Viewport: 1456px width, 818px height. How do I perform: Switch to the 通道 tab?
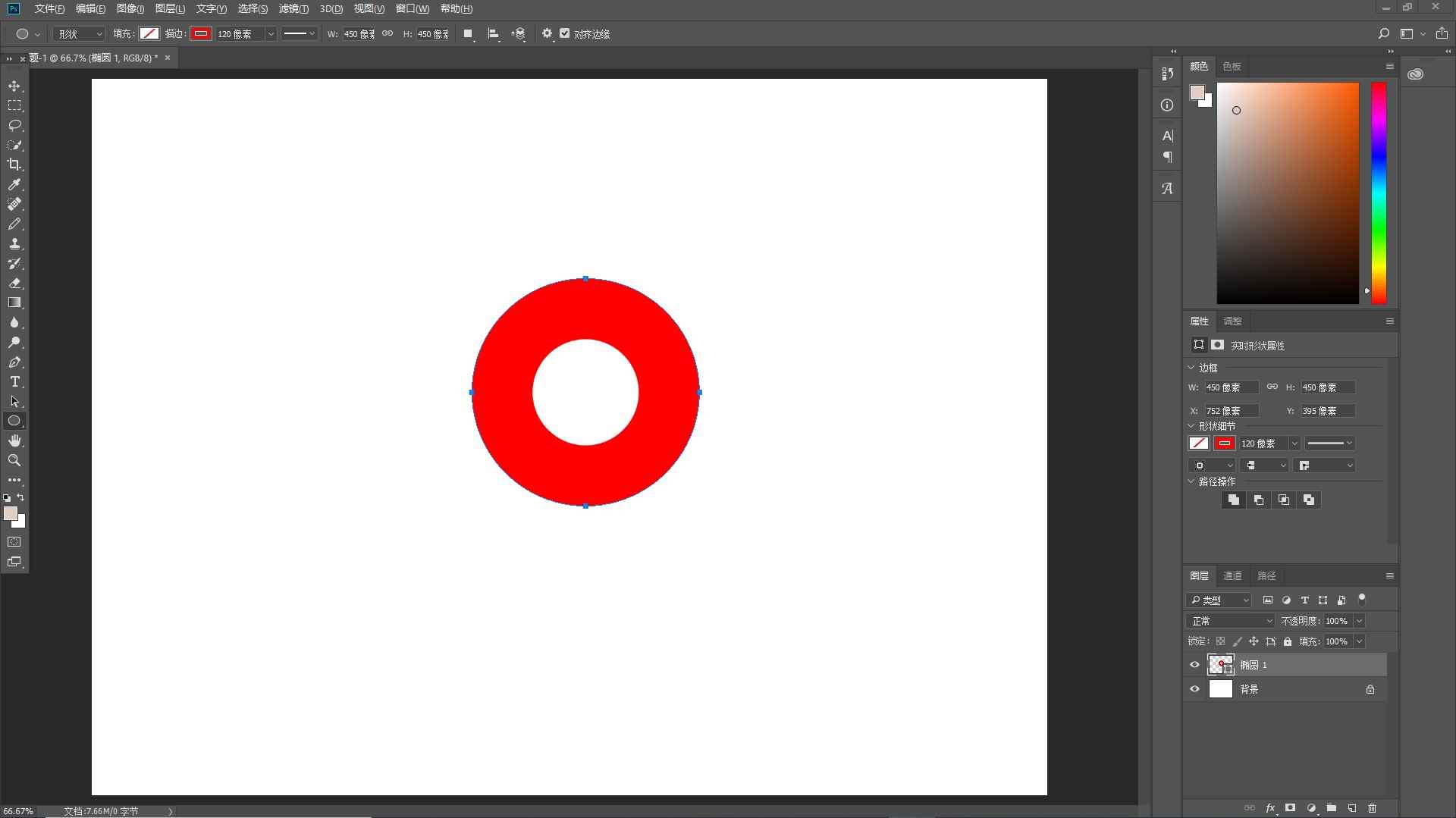point(1232,575)
